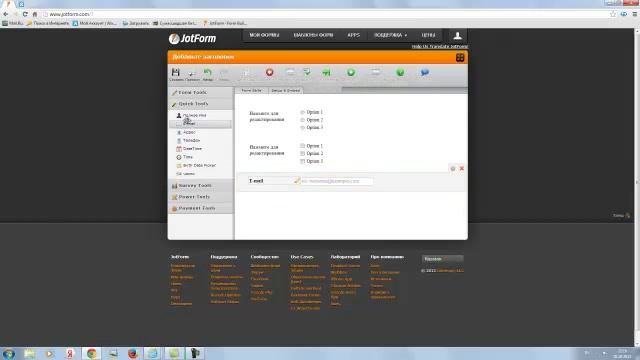Open APPS in the navigation
Viewport: 640px width, 360px height.
[x=353, y=36]
